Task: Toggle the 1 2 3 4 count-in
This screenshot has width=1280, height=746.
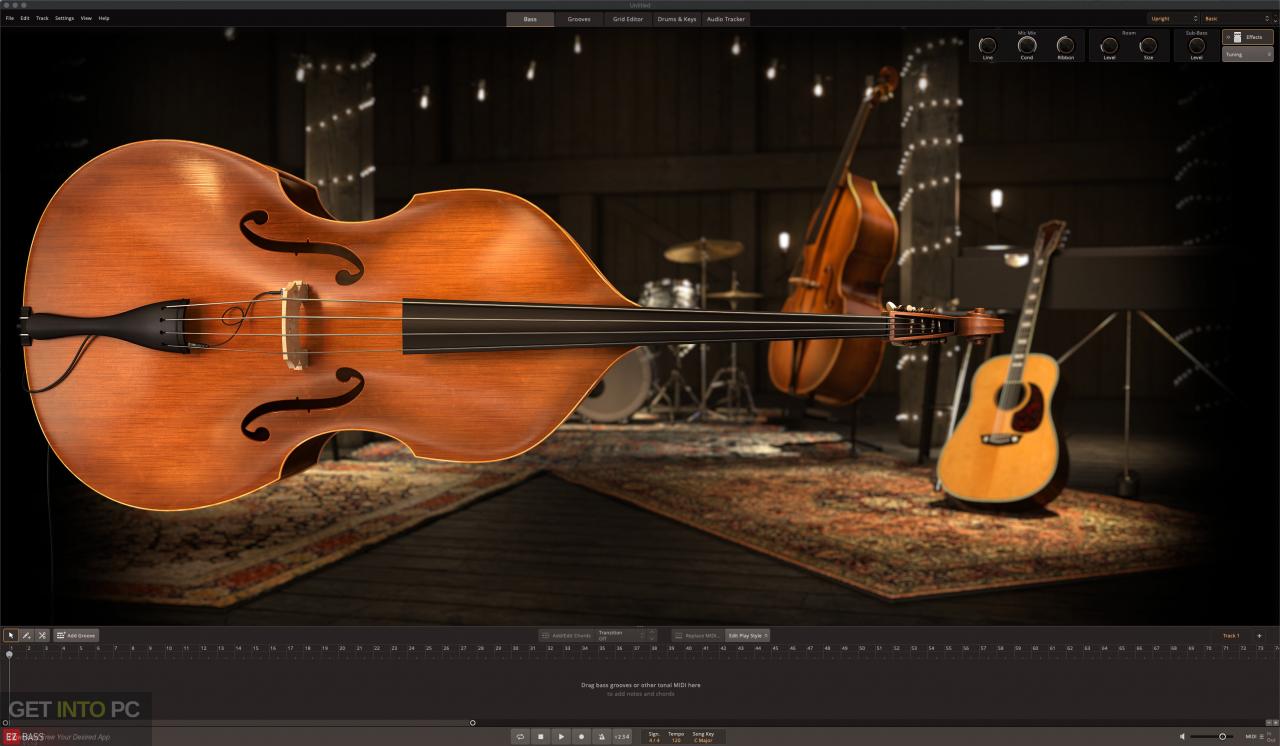Action: pos(622,736)
